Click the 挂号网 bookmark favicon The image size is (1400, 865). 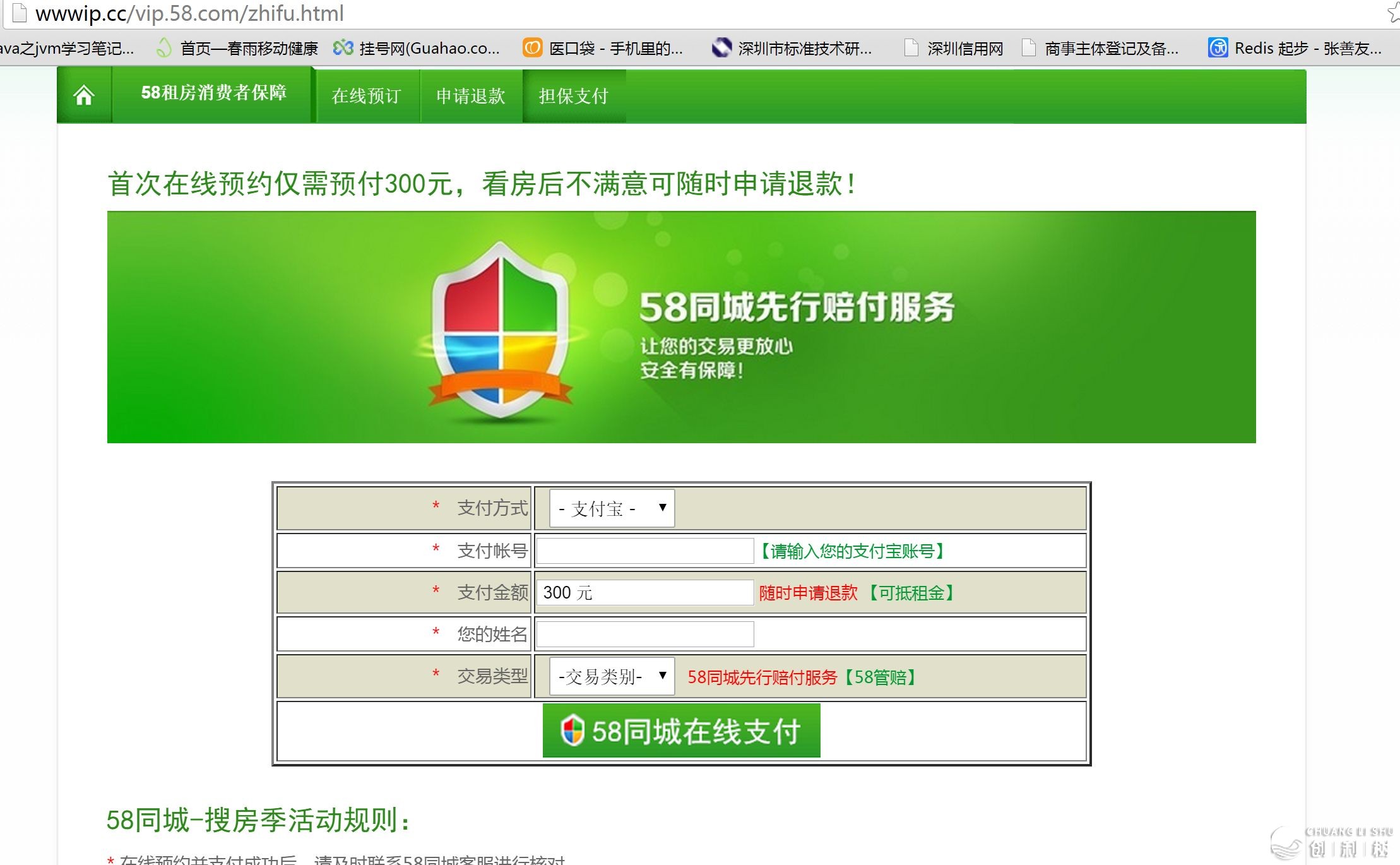pyautogui.click(x=343, y=48)
